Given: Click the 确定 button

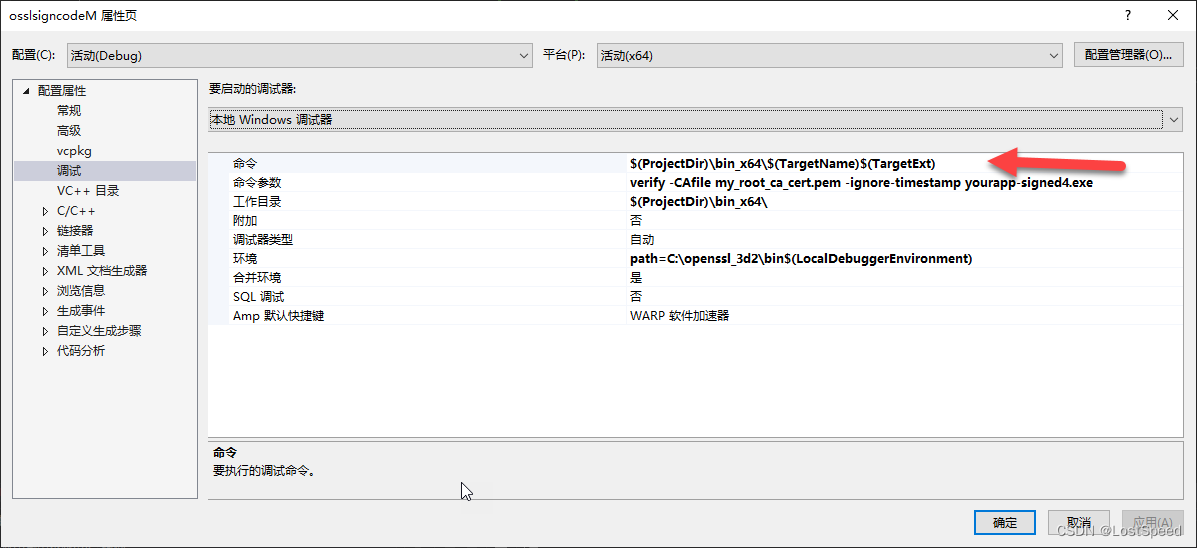Looking at the screenshot, I should coord(1005,523).
